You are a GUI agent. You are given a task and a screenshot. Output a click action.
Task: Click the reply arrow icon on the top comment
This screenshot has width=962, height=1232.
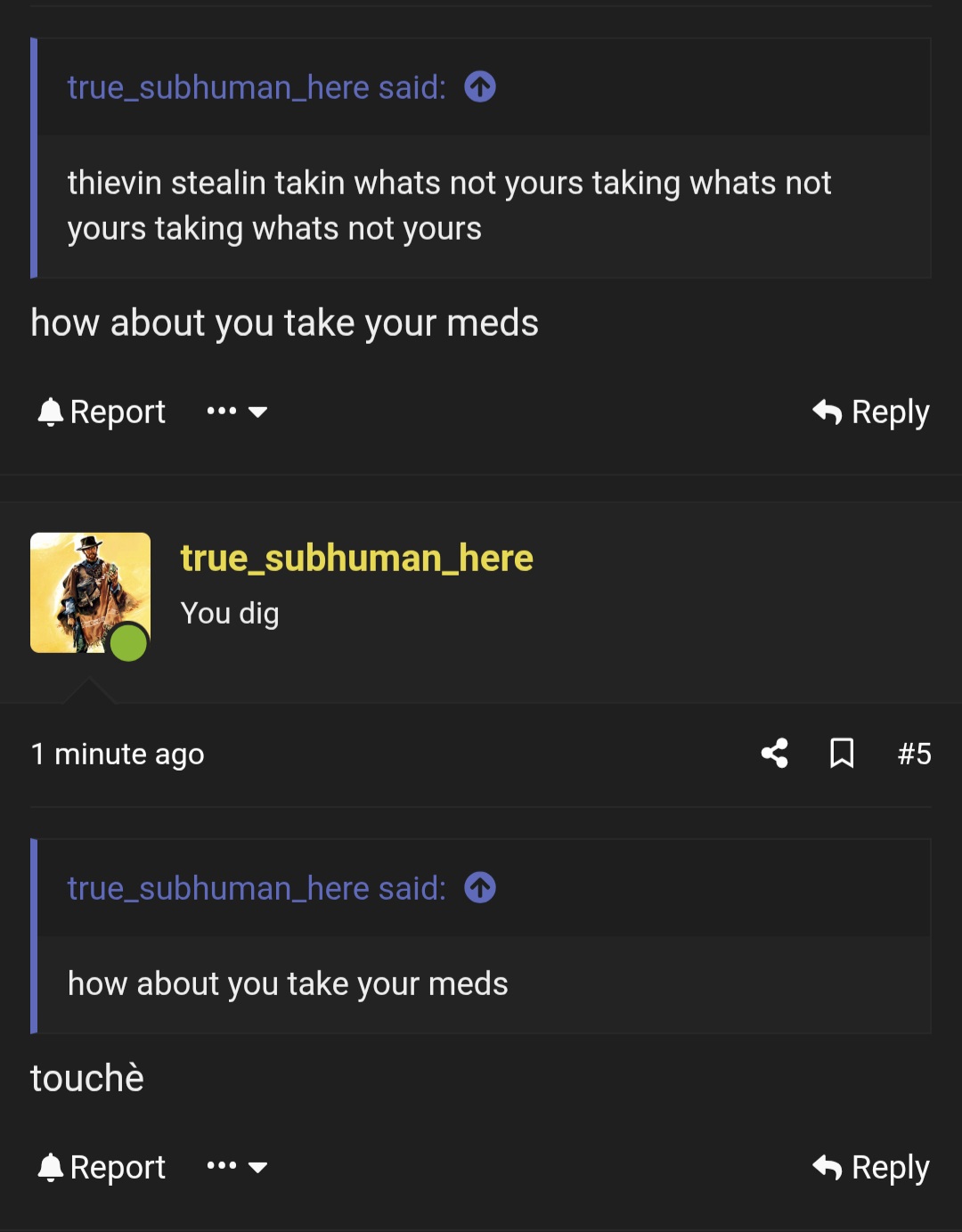[x=827, y=412]
